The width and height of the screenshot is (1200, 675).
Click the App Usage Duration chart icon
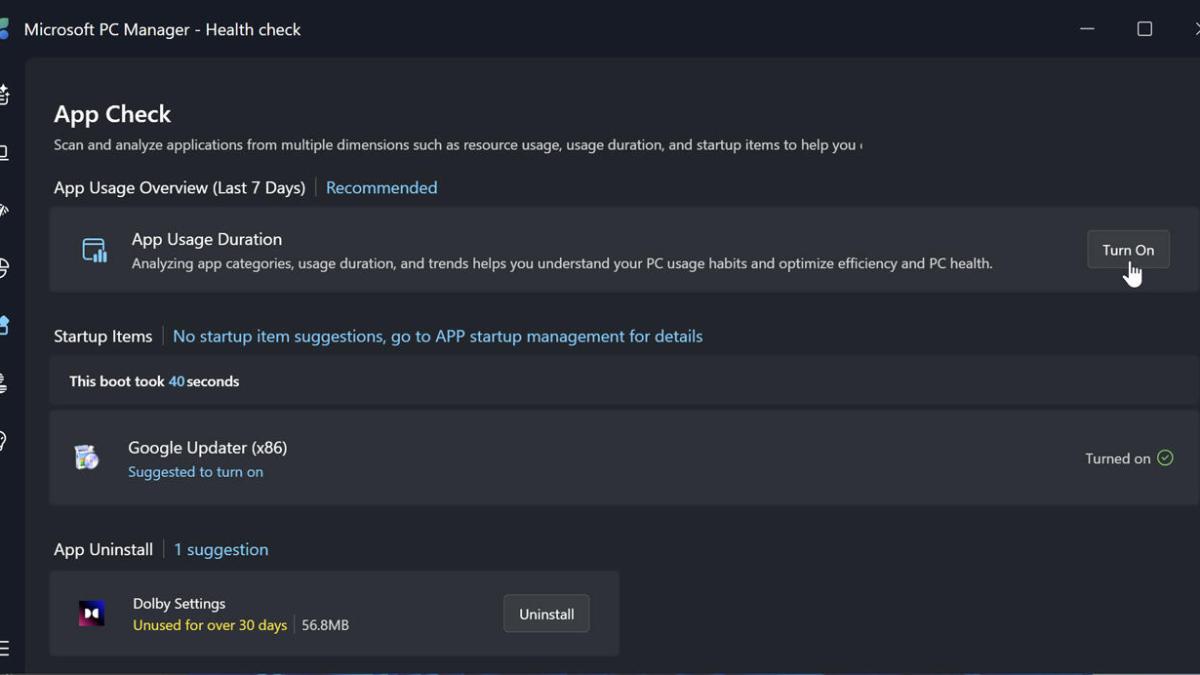point(94,250)
